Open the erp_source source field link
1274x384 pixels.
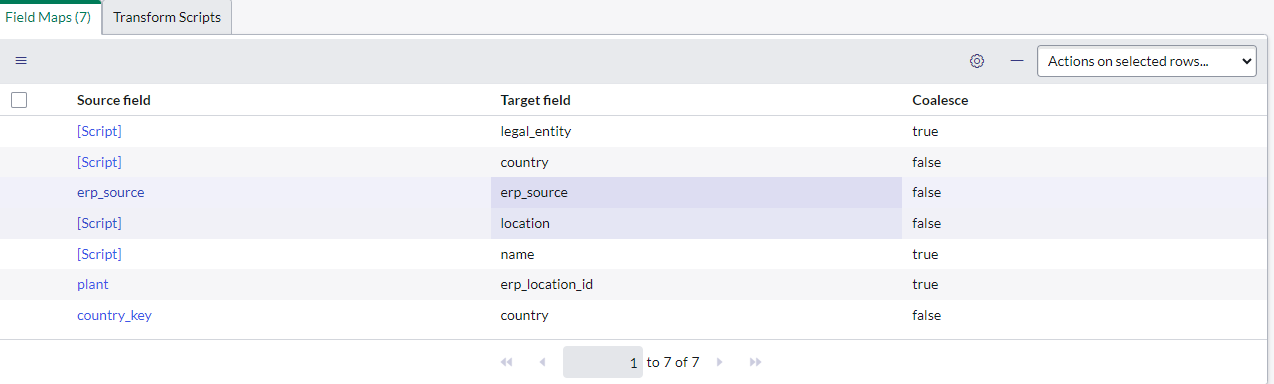point(110,192)
